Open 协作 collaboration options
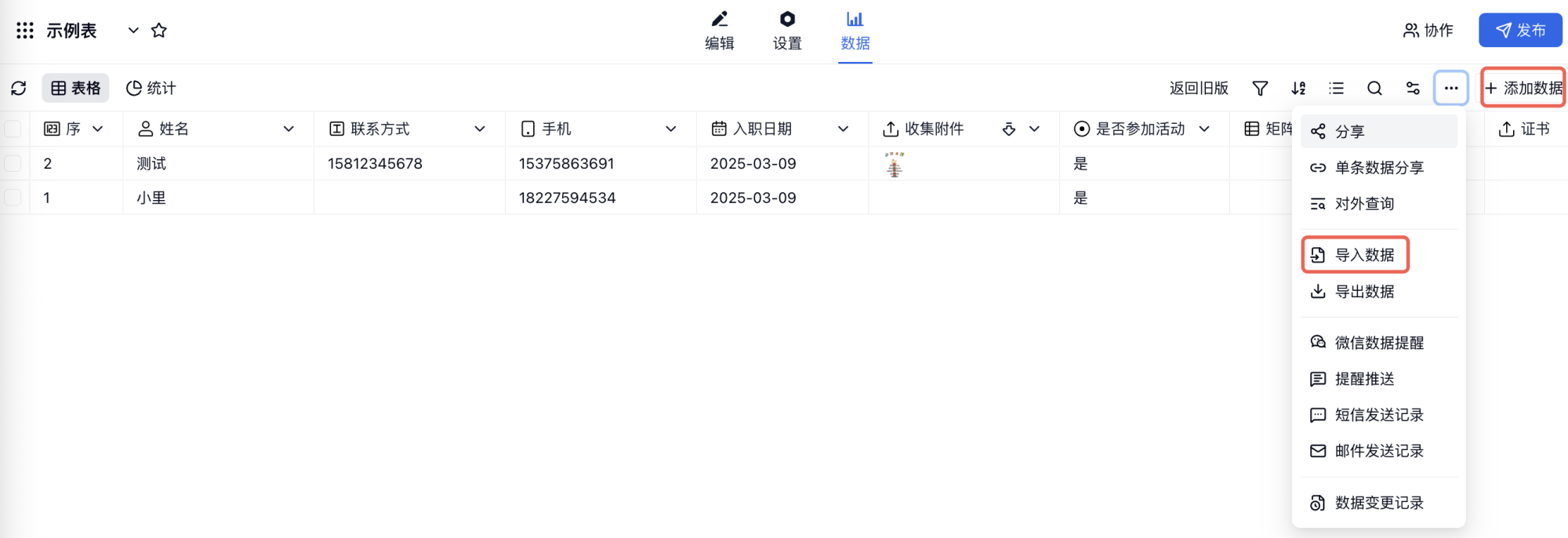The image size is (1568, 538). click(1428, 31)
